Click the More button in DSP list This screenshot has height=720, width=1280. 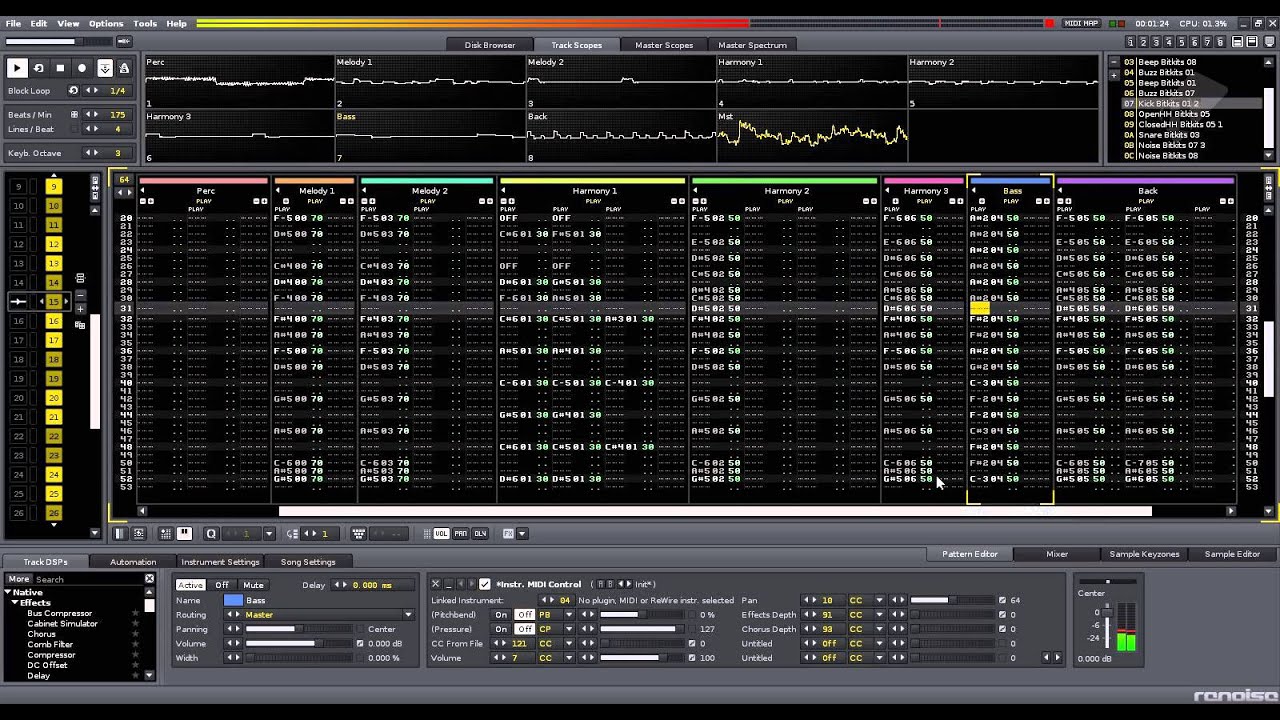(19, 579)
